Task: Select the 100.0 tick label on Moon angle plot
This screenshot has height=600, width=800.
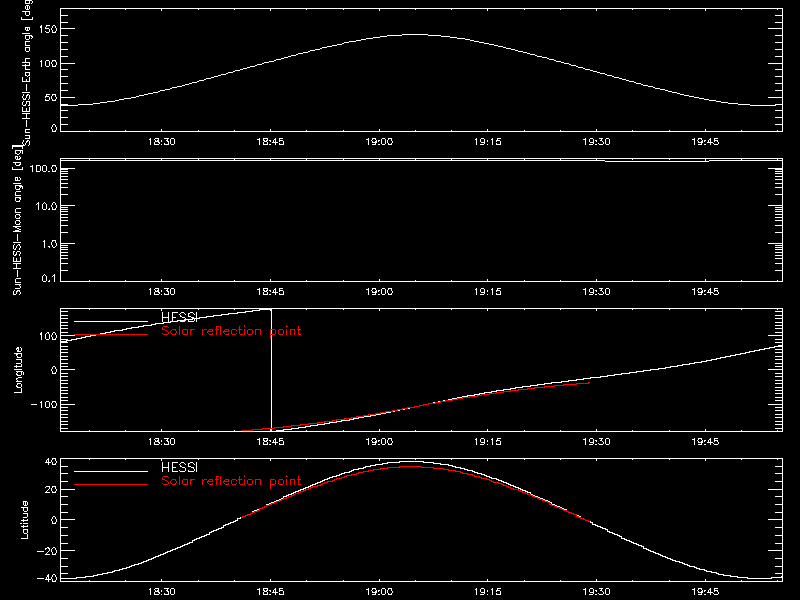Action: 44,168
